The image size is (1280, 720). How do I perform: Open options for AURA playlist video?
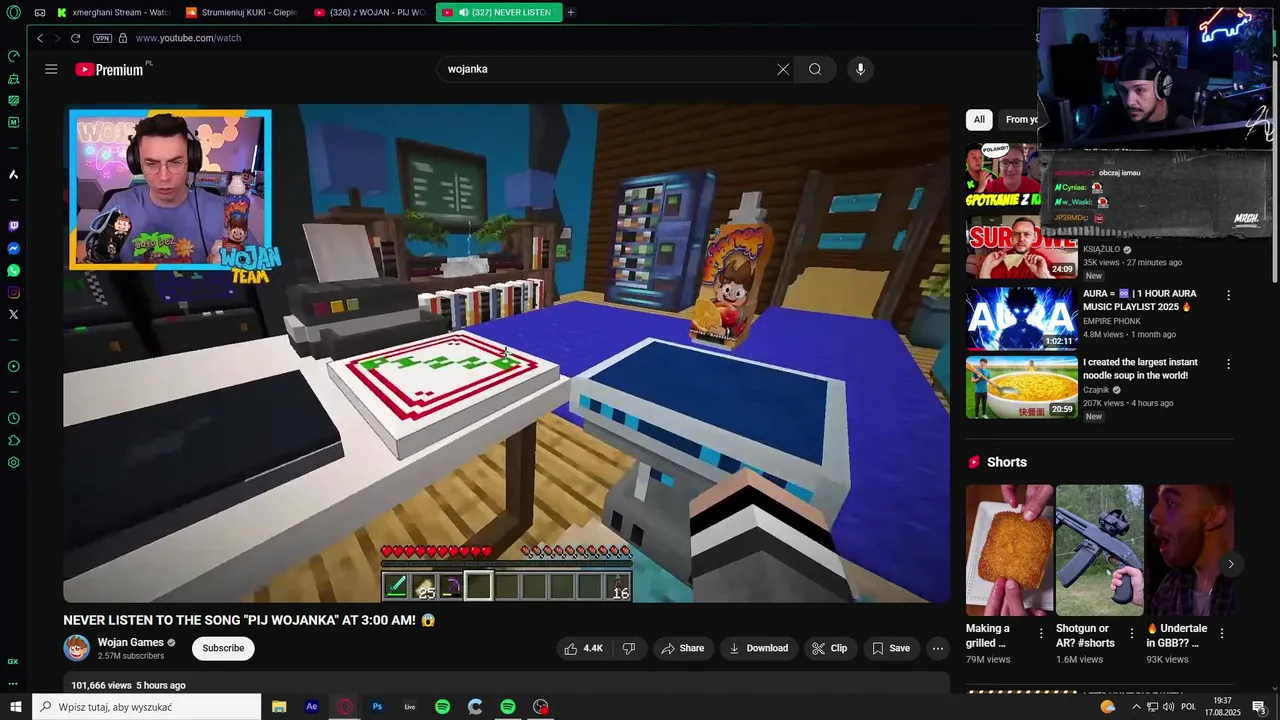1229,295
